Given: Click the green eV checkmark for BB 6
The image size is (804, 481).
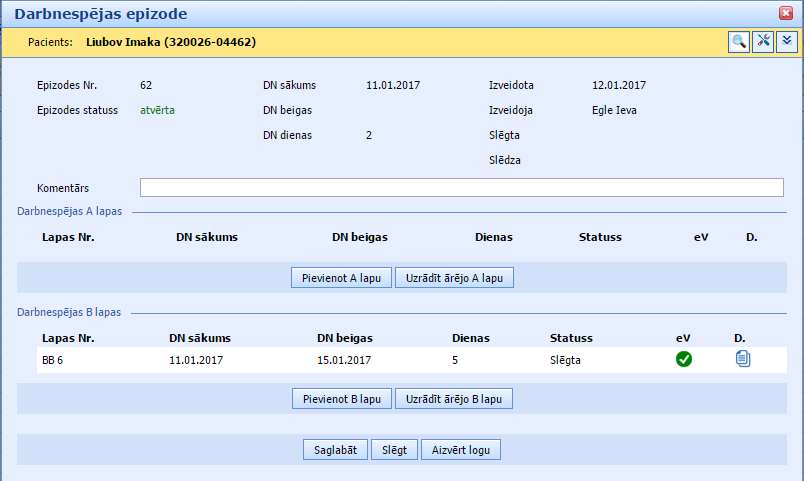Looking at the screenshot, I should (684, 360).
